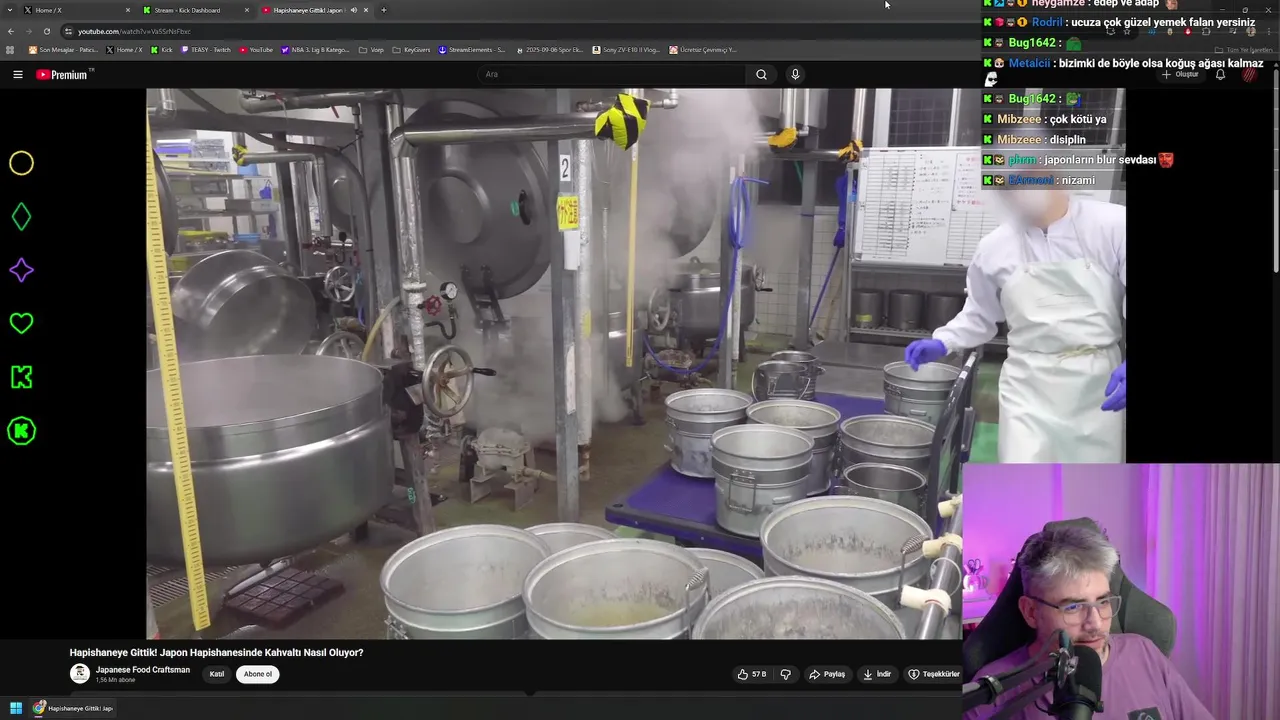This screenshot has width=1280, height=720.
Task: Start voice search with microphone icon
Action: [x=795, y=74]
